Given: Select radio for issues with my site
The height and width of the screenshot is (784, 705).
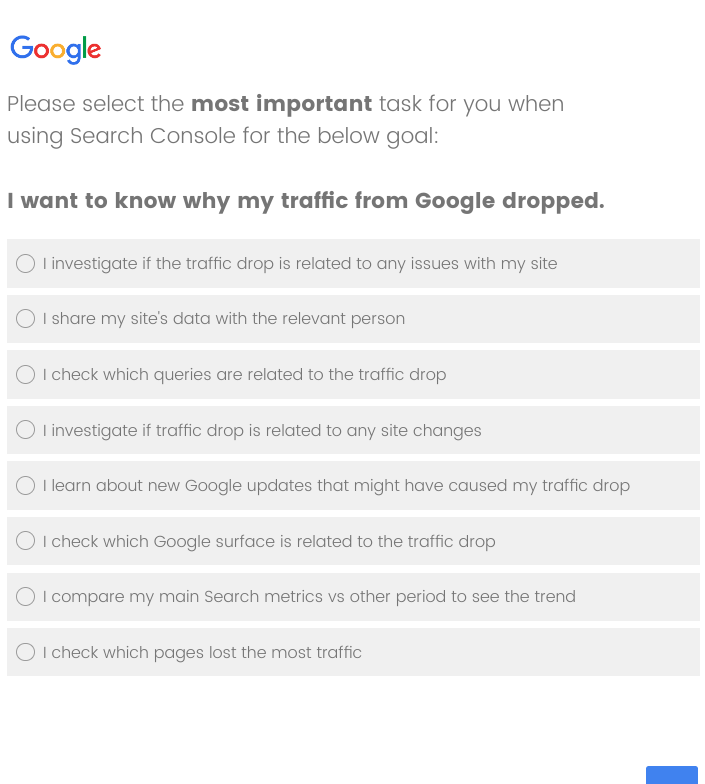Looking at the screenshot, I should click(x=26, y=264).
